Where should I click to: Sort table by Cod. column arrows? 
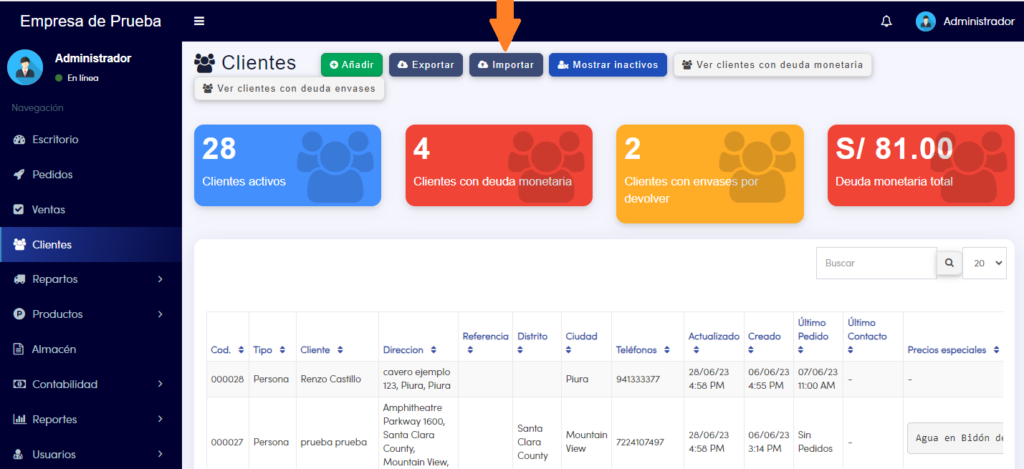(x=241, y=350)
